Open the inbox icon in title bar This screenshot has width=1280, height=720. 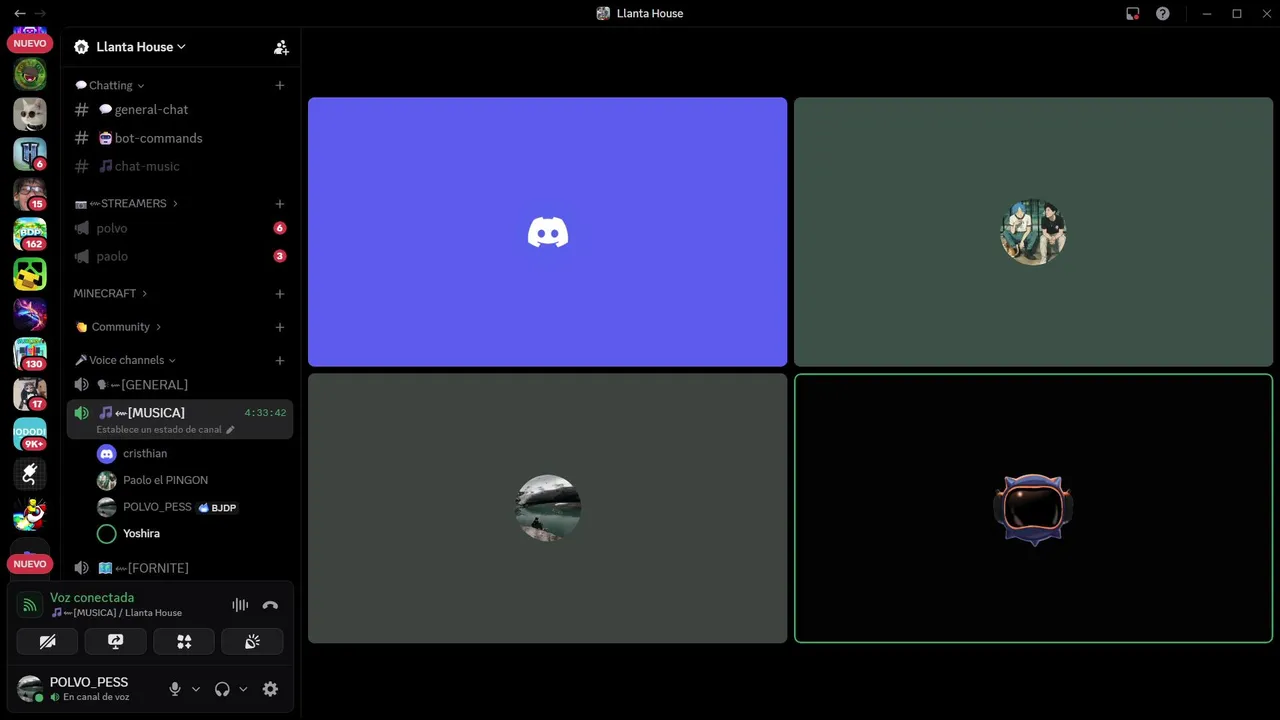pyautogui.click(x=1132, y=14)
